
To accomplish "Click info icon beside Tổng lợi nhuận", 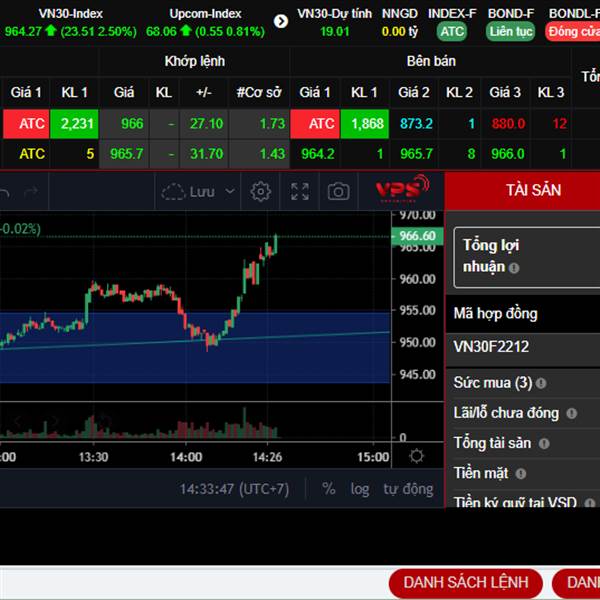I will click(x=514, y=268).
